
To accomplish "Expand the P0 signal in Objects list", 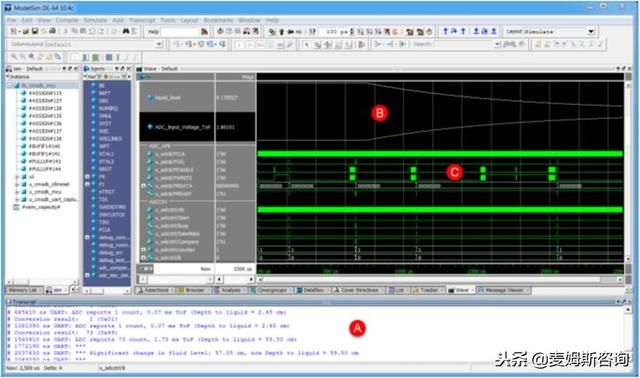I will click(87, 177).
